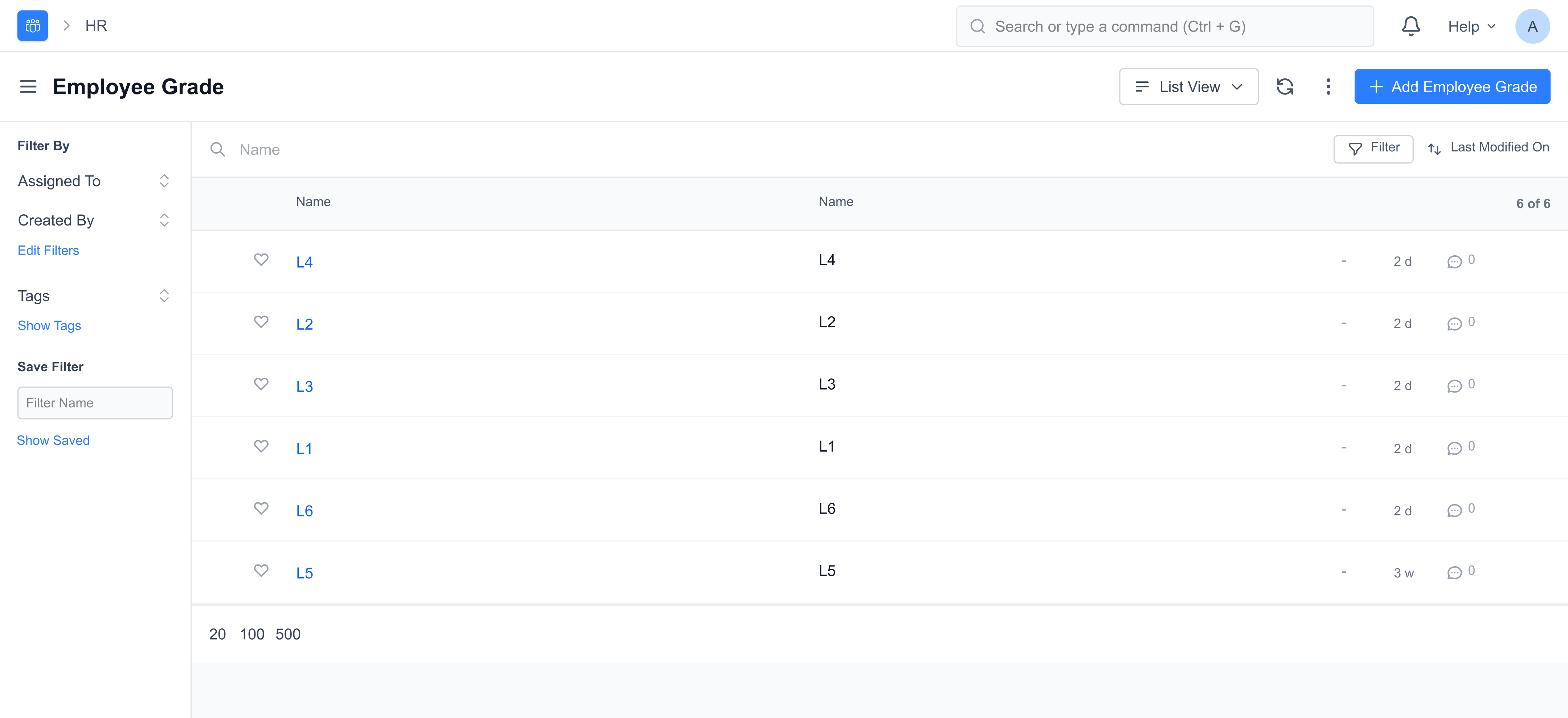Screen dimensions: 1568x718
Task: Open the Help menu
Action: click(1471, 26)
